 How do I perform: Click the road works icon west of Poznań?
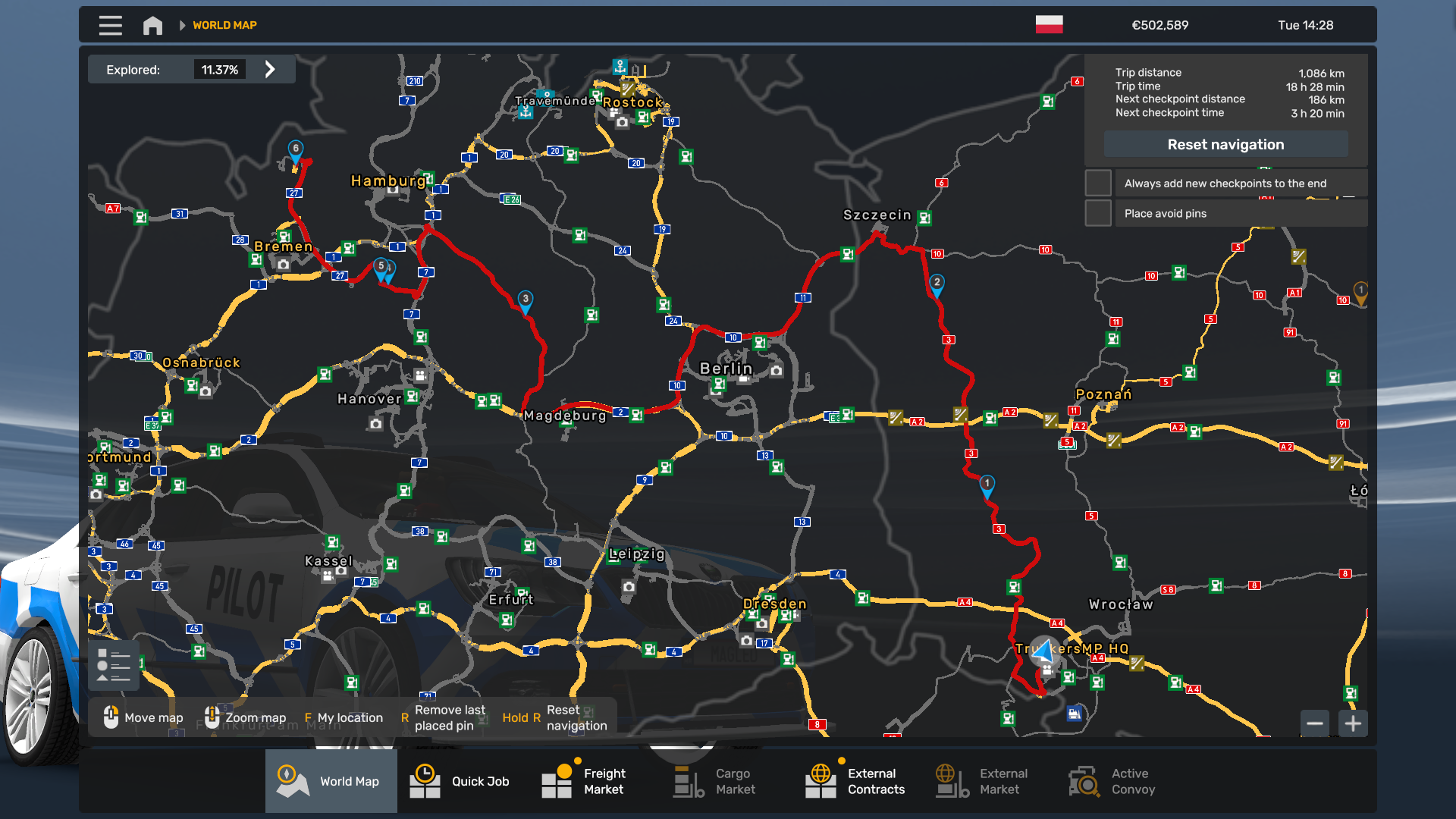(1050, 420)
